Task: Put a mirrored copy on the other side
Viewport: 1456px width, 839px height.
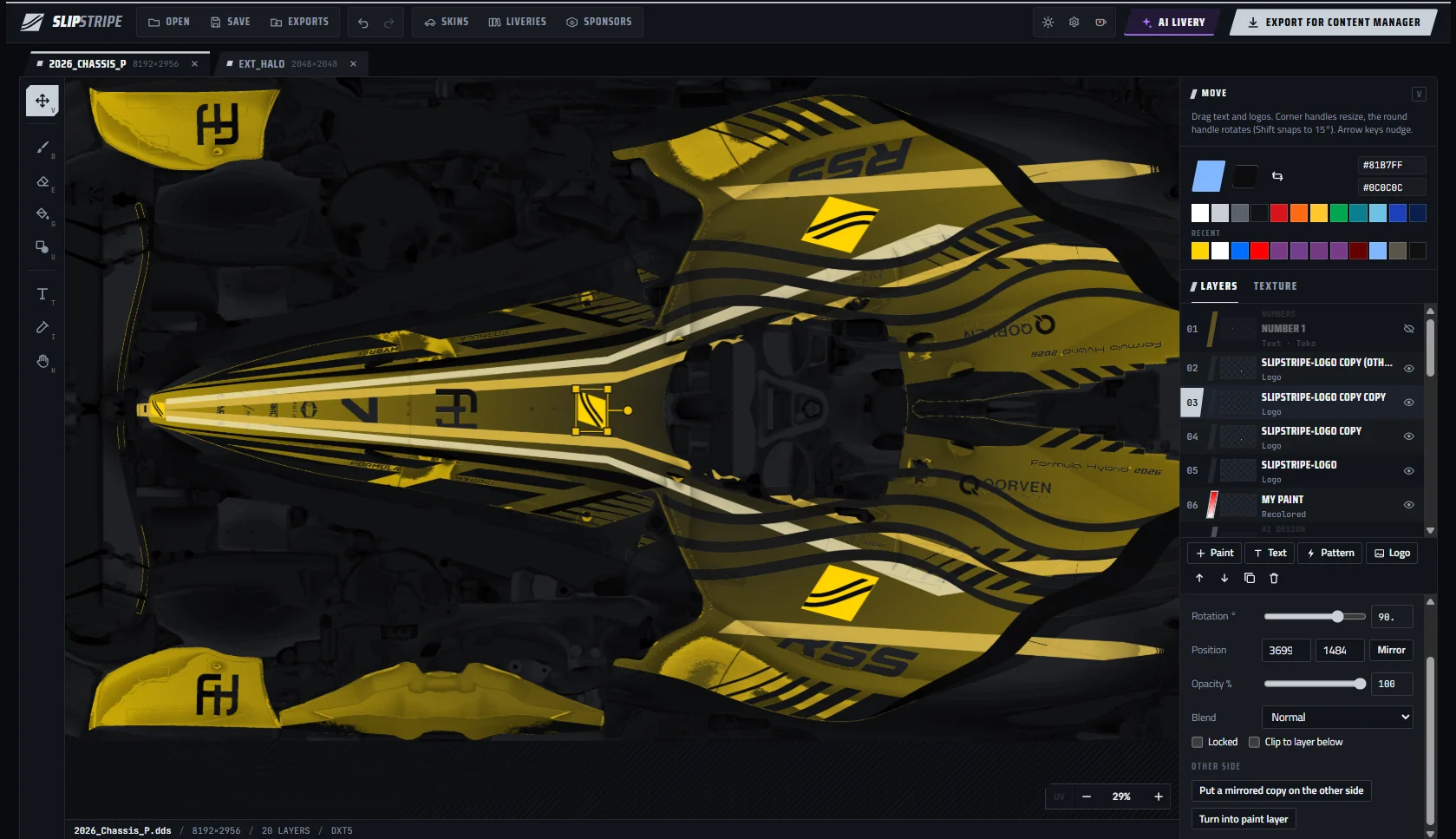Action: point(1281,790)
